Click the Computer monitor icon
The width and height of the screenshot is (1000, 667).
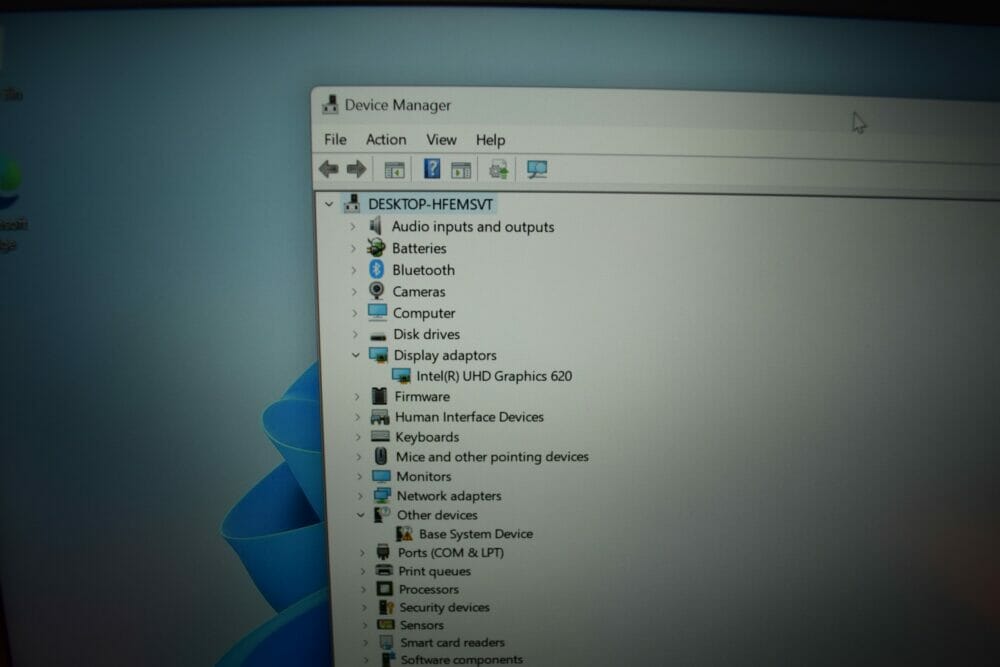pyautogui.click(x=377, y=312)
